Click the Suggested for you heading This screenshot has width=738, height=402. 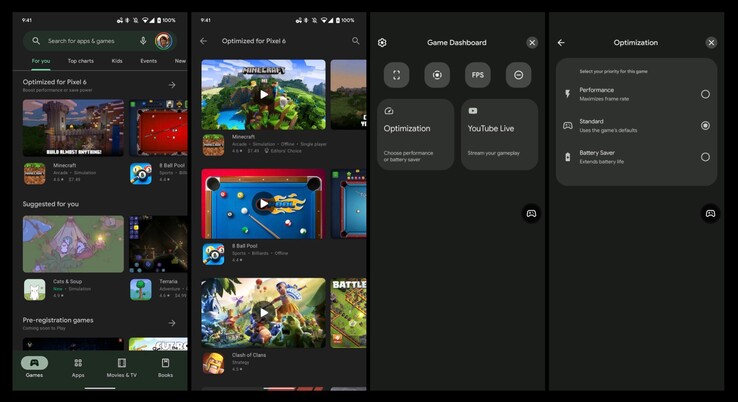tap(51, 204)
